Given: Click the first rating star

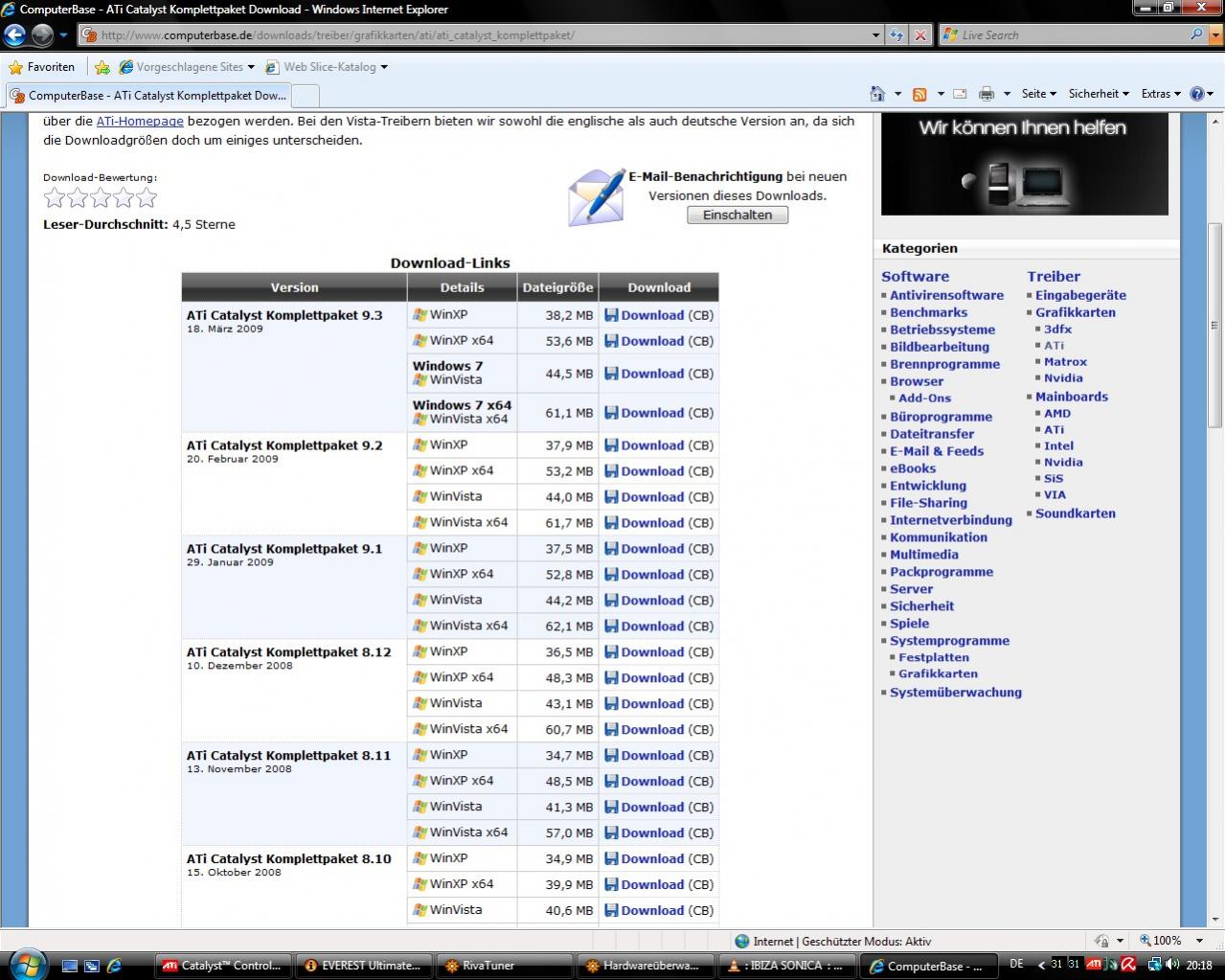Looking at the screenshot, I should tap(55, 198).
